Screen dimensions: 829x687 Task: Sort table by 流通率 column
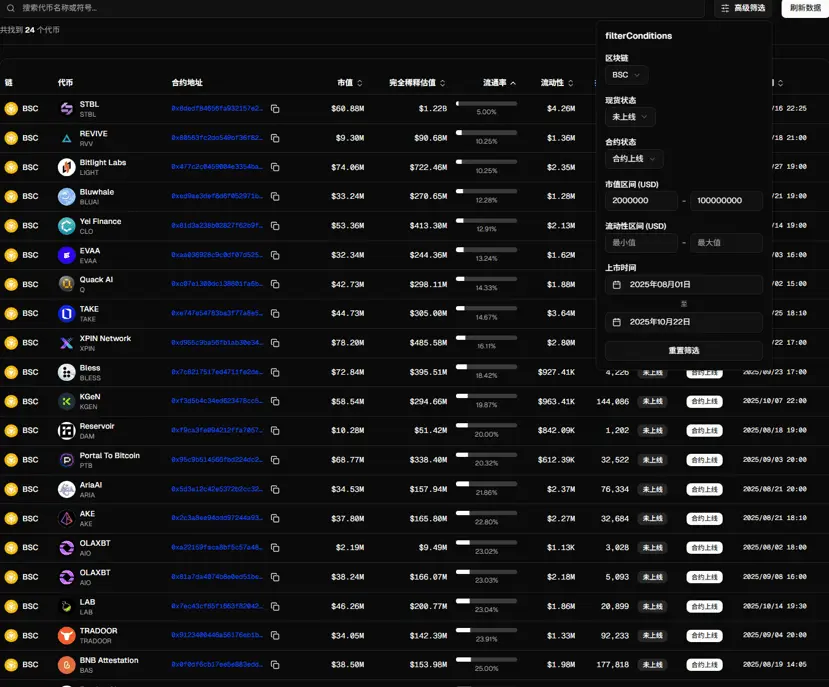click(x=500, y=83)
